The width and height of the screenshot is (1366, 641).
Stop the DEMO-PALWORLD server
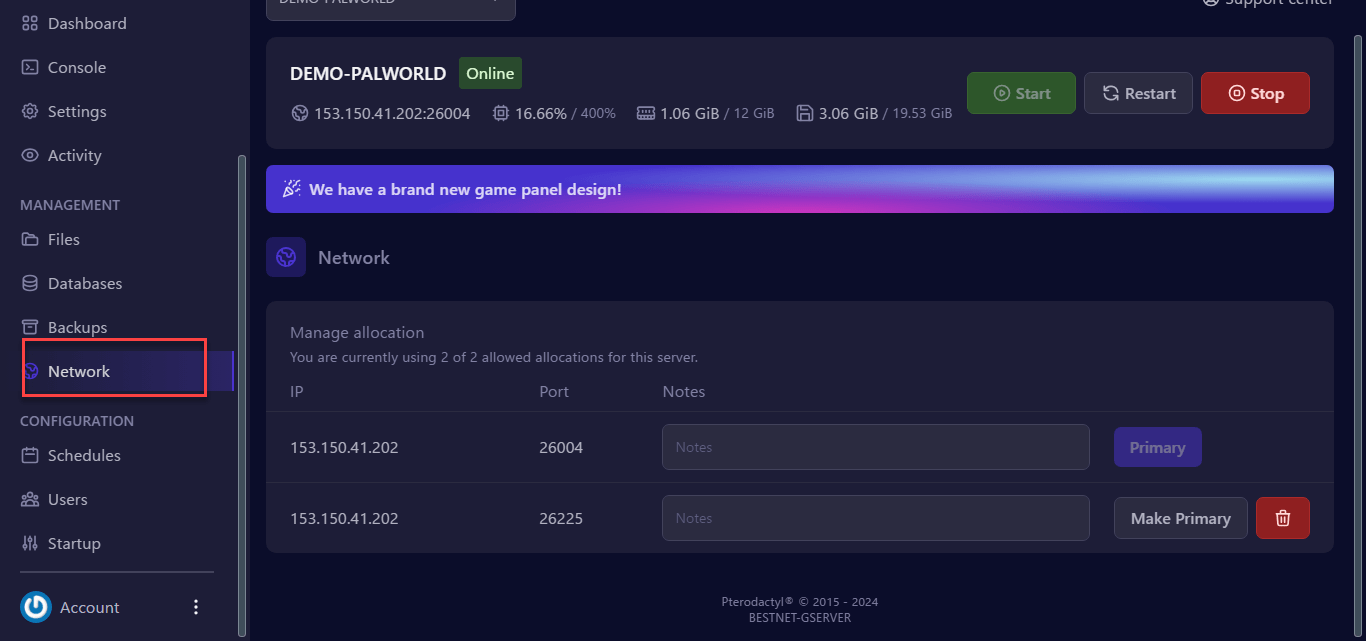(x=1255, y=93)
